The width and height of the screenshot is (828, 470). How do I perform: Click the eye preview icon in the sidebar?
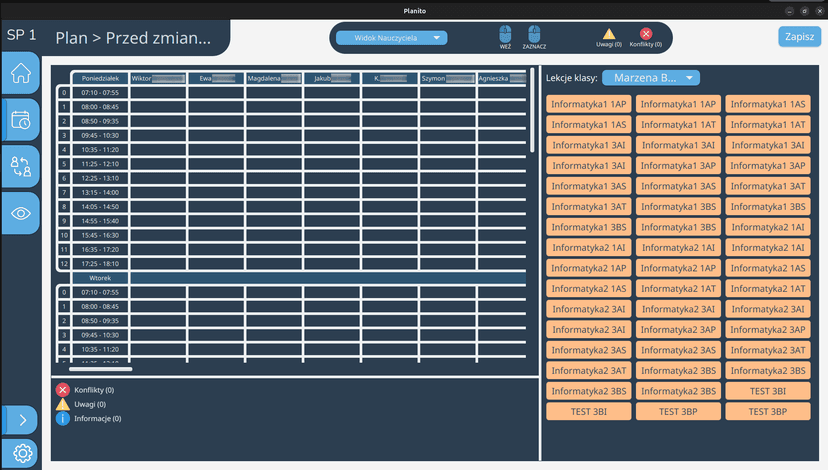click(x=21, y=213)
